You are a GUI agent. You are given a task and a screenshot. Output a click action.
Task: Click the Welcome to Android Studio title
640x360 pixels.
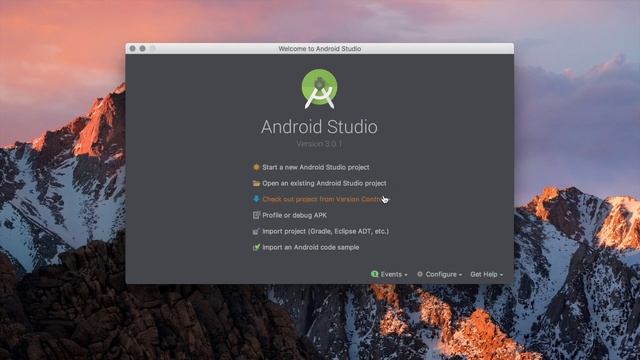(x=320, y=49)
